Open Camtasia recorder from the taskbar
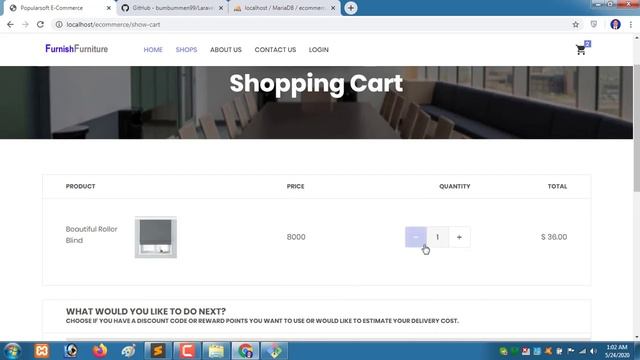 (187, 351)
